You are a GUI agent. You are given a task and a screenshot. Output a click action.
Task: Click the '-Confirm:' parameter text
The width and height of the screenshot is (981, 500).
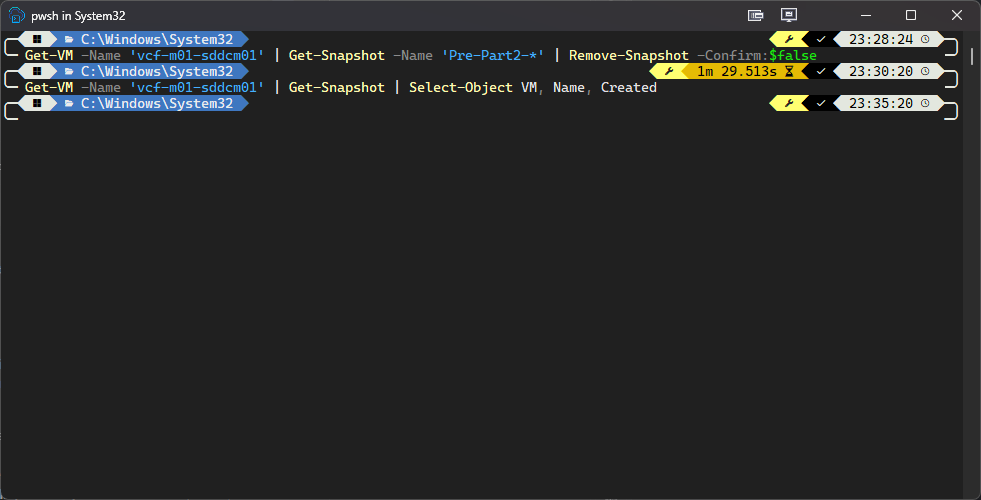click(x=733, y=56)
